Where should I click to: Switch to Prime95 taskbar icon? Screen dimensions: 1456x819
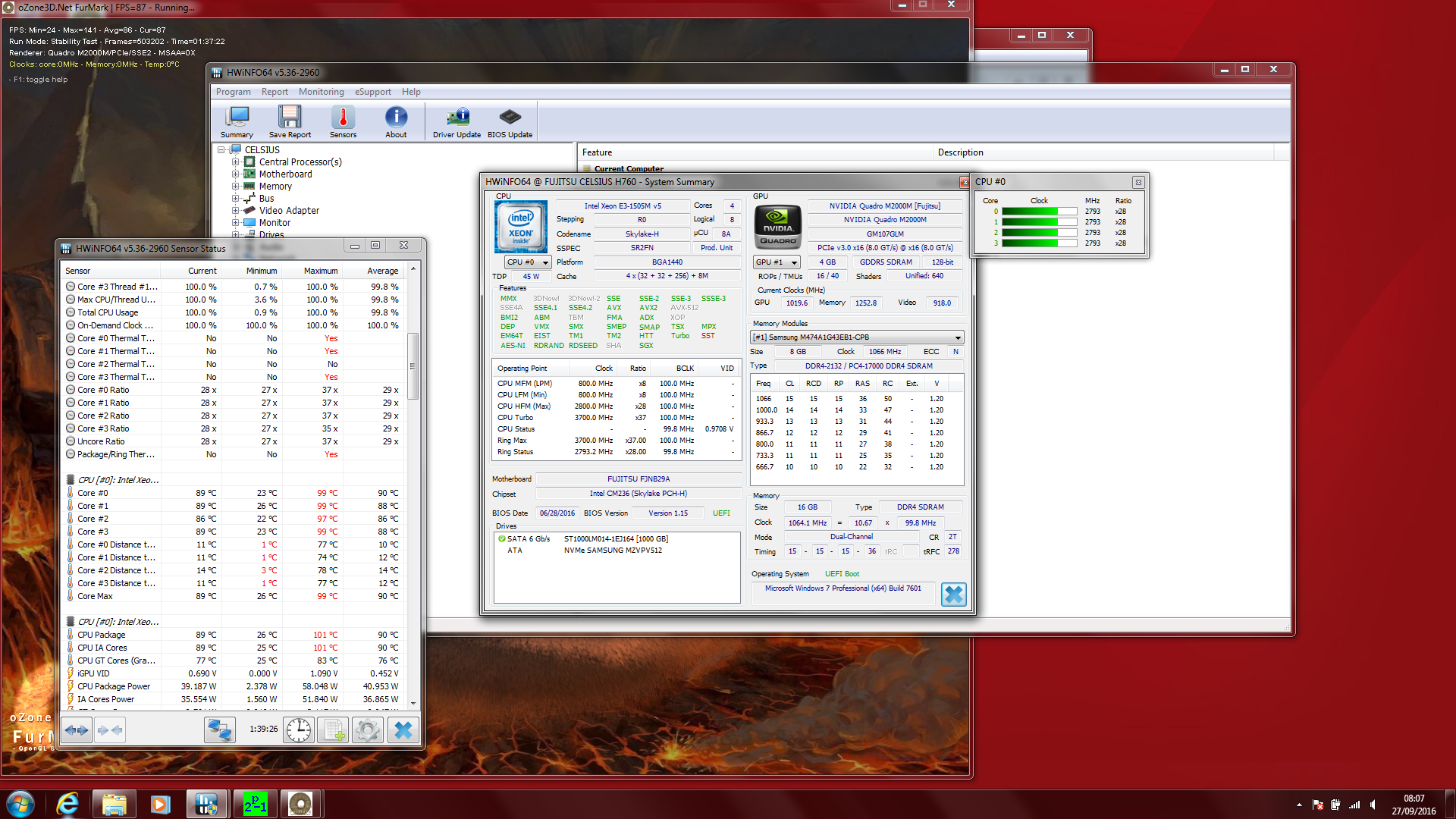tap(255, 804)
